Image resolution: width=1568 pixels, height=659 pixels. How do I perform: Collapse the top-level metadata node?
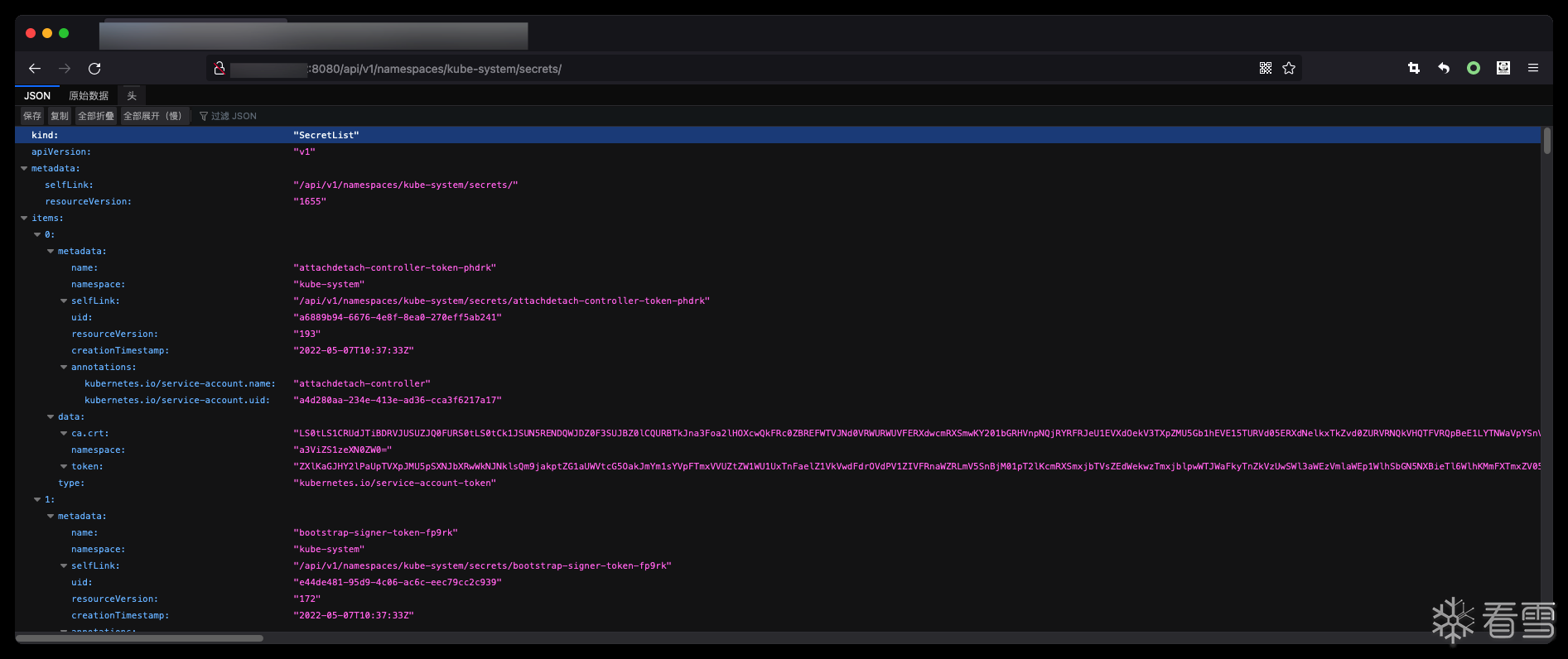click(24, 169)
